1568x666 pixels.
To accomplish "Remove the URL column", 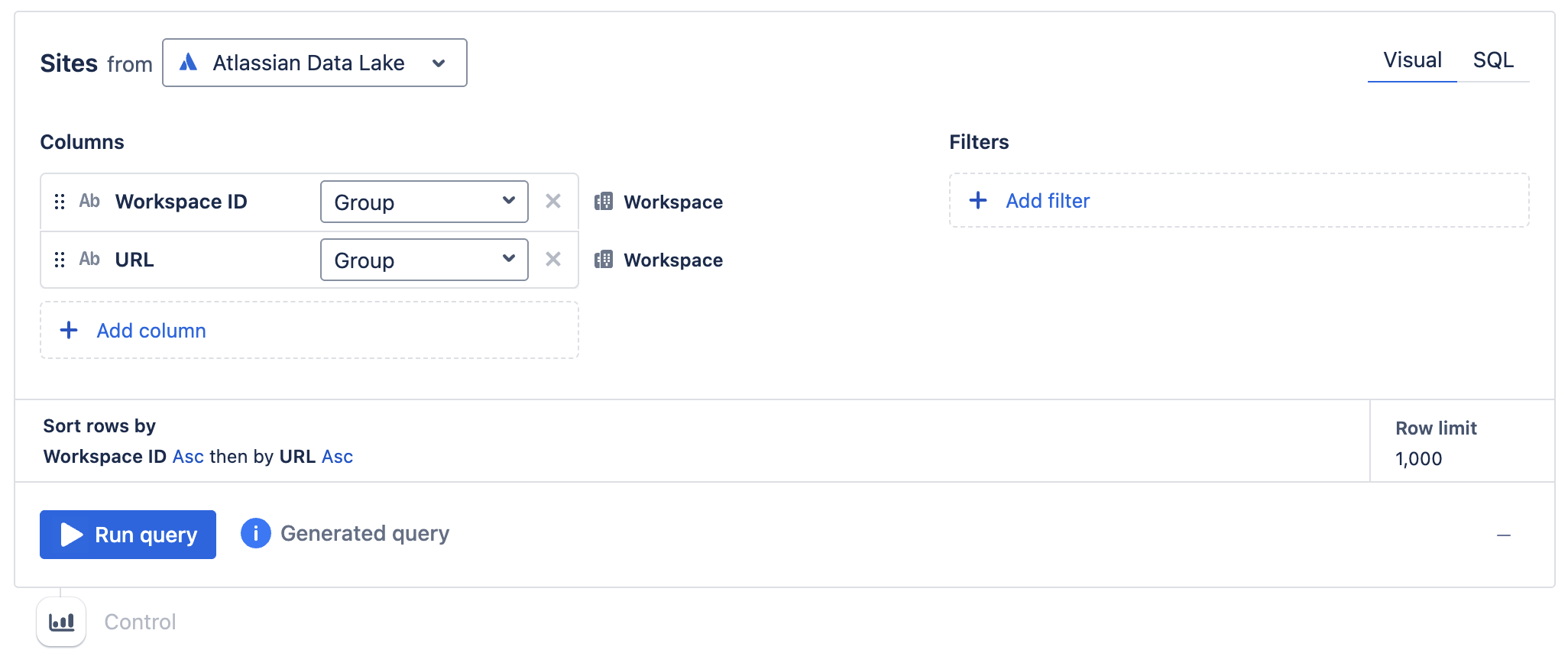I will coord(553,259).
